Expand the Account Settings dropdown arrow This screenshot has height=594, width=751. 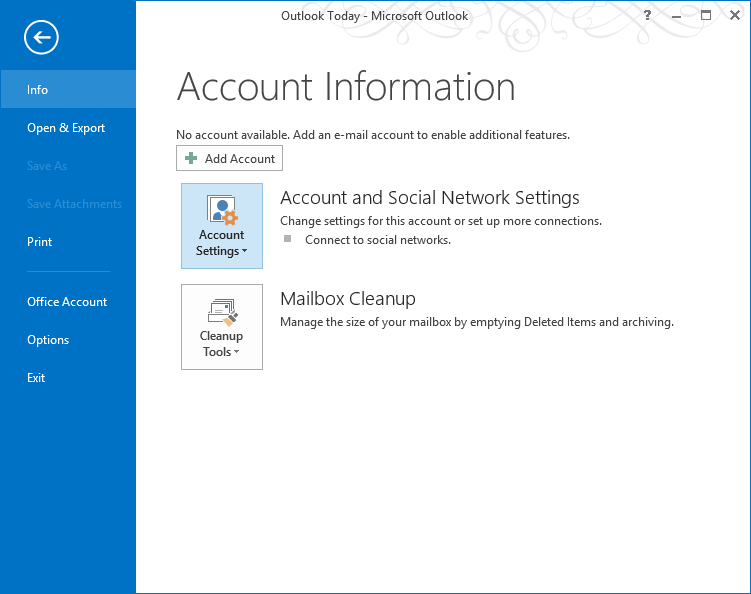[244, 252]
